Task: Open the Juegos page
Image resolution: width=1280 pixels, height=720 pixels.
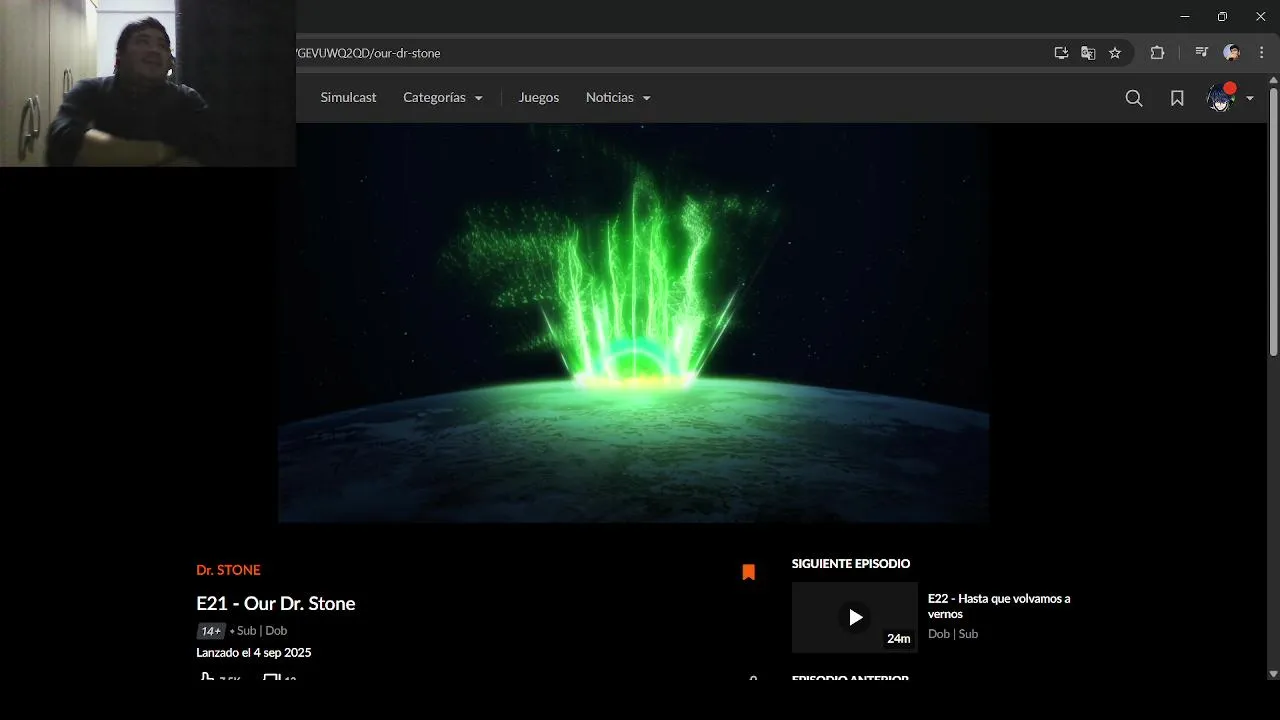Action: point(538,97)
